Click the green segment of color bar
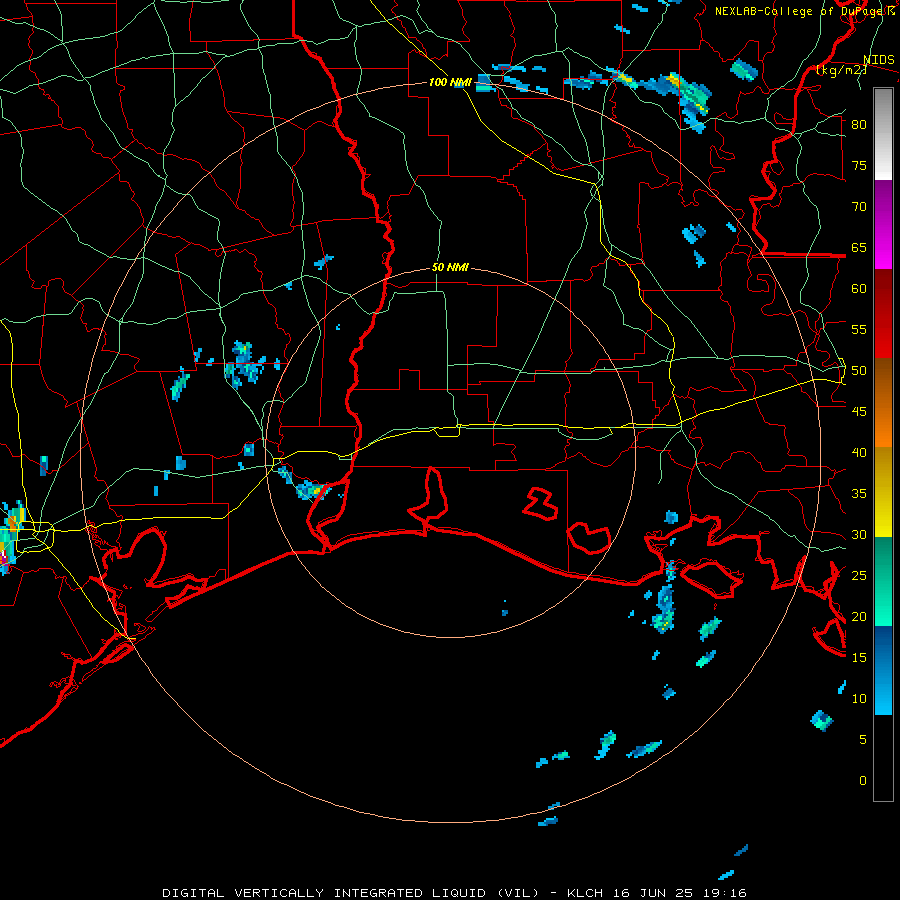This screenshot has height=900, width=900. (883, 581)
